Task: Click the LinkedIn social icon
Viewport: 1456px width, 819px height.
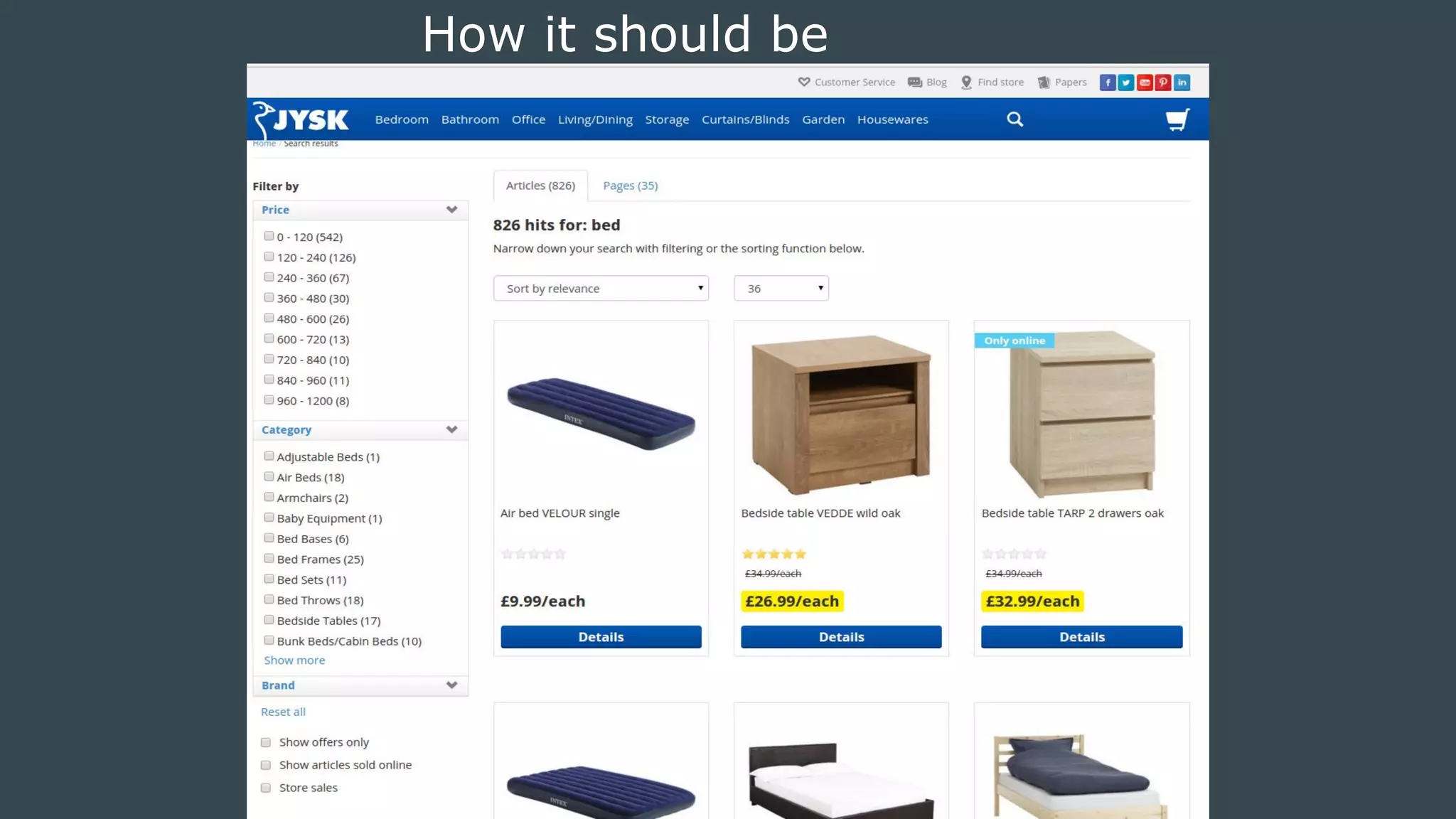Action: [1182, 82]
